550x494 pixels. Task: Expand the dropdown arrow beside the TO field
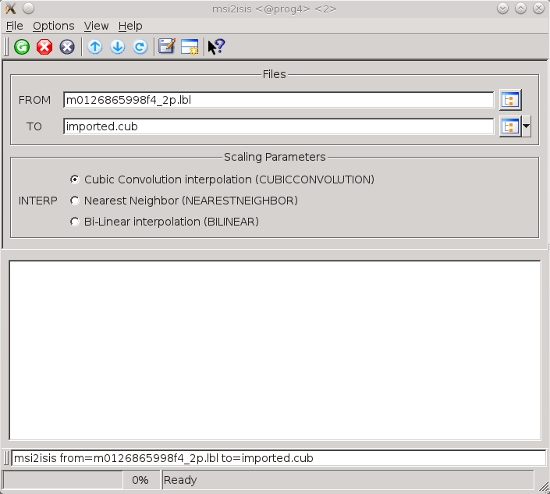point(526,126)
